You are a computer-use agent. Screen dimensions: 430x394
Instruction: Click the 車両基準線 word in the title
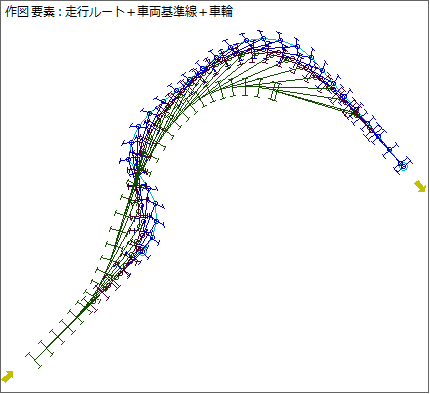point(167,11)
